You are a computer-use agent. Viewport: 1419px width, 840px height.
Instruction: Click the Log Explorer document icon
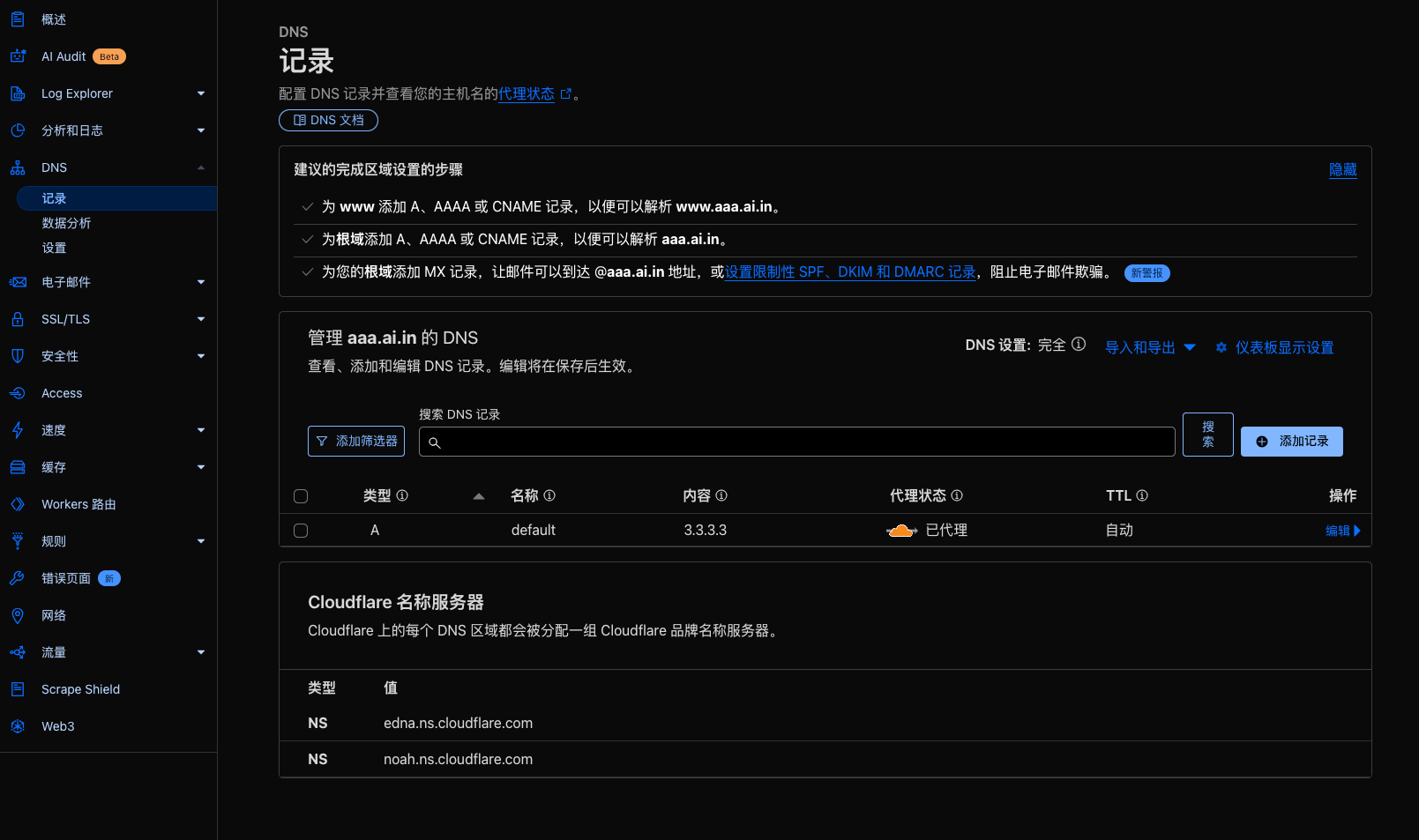click(x=18, y=93)
